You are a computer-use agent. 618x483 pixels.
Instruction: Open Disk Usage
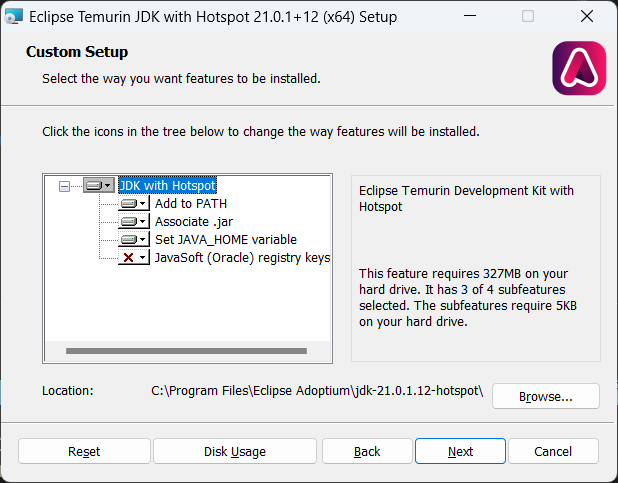point(235,451)
